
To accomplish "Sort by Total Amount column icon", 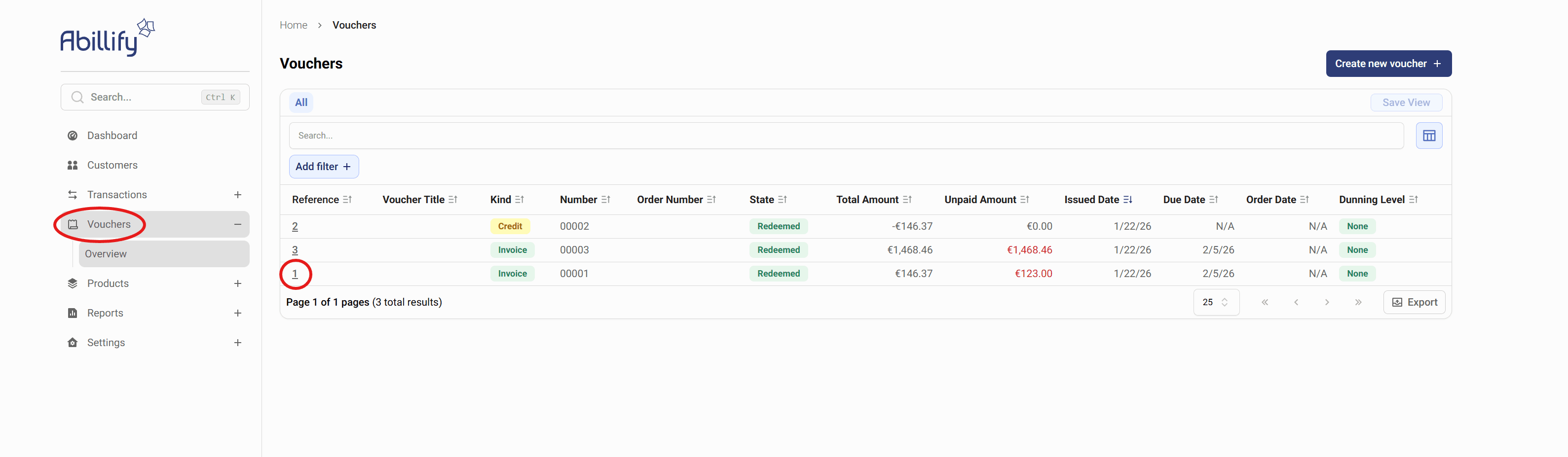I will (x=907, y=200).
